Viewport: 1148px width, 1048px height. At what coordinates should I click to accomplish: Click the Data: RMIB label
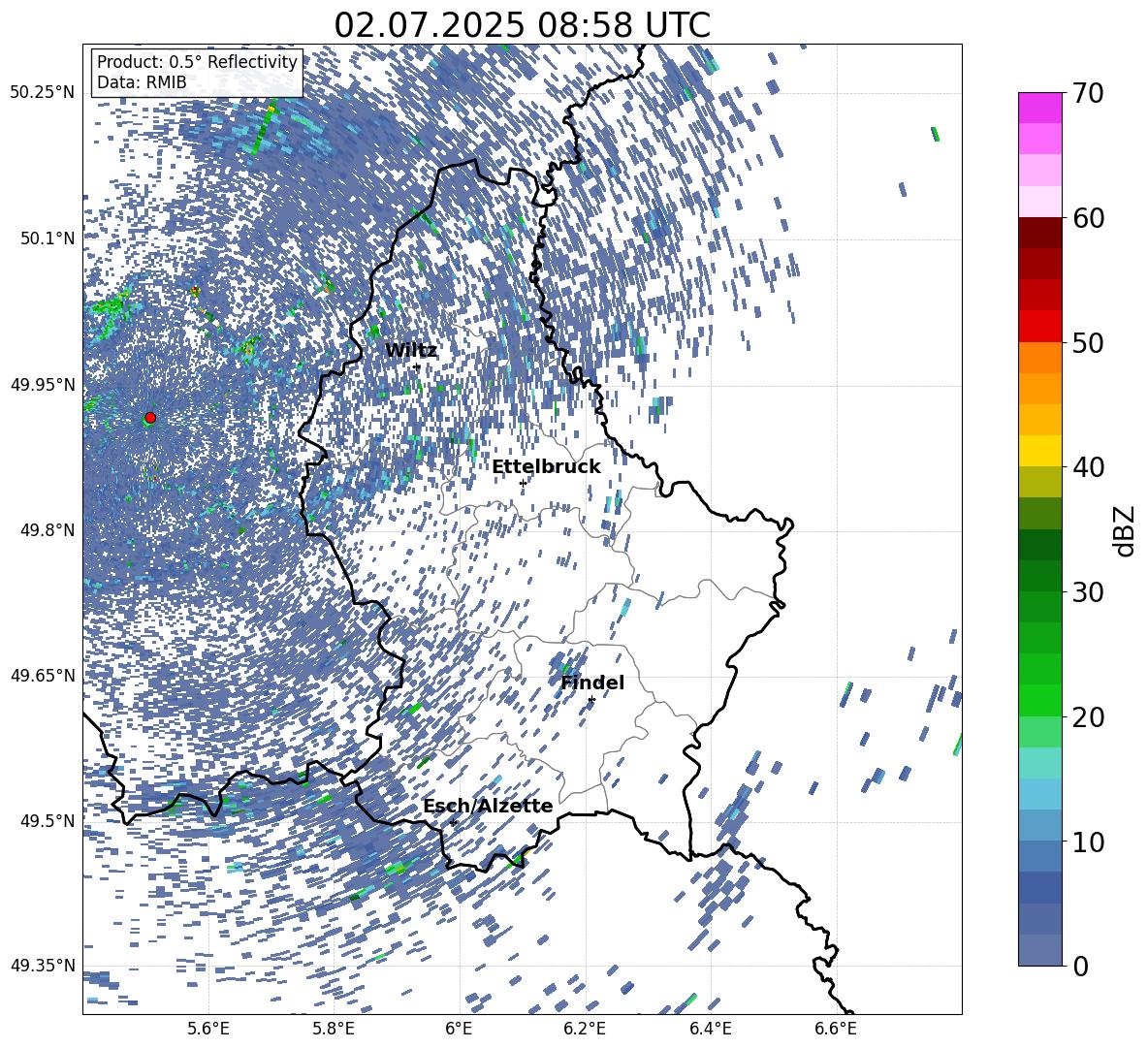tap(142, 82)
